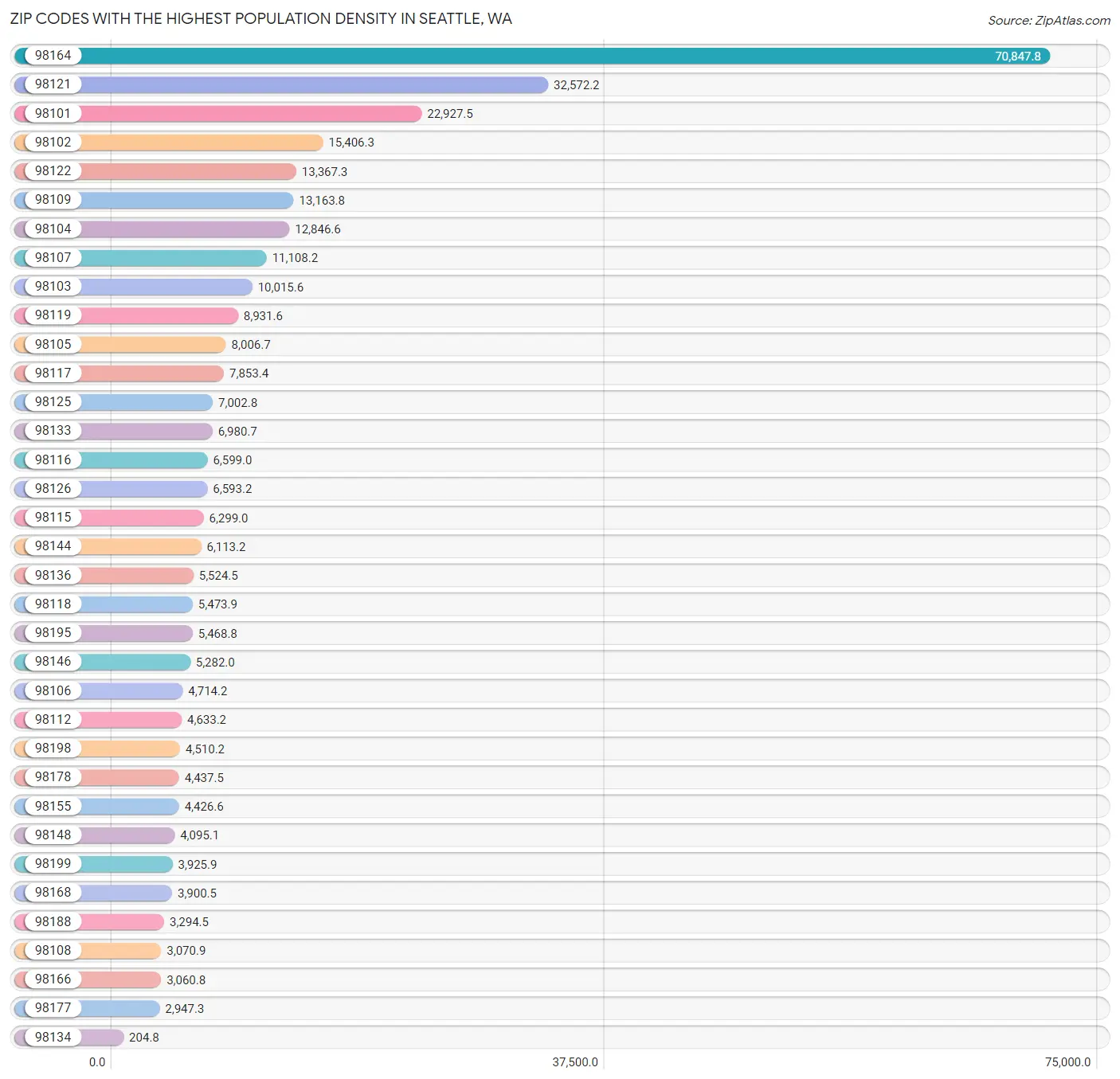Click the chart title about Seattle population density
This screenshot has height=1079, width=1120.
click(260, 19)
